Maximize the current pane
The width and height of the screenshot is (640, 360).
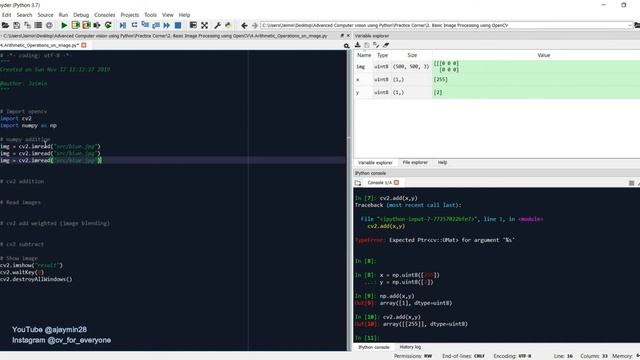tap(193, 25)
